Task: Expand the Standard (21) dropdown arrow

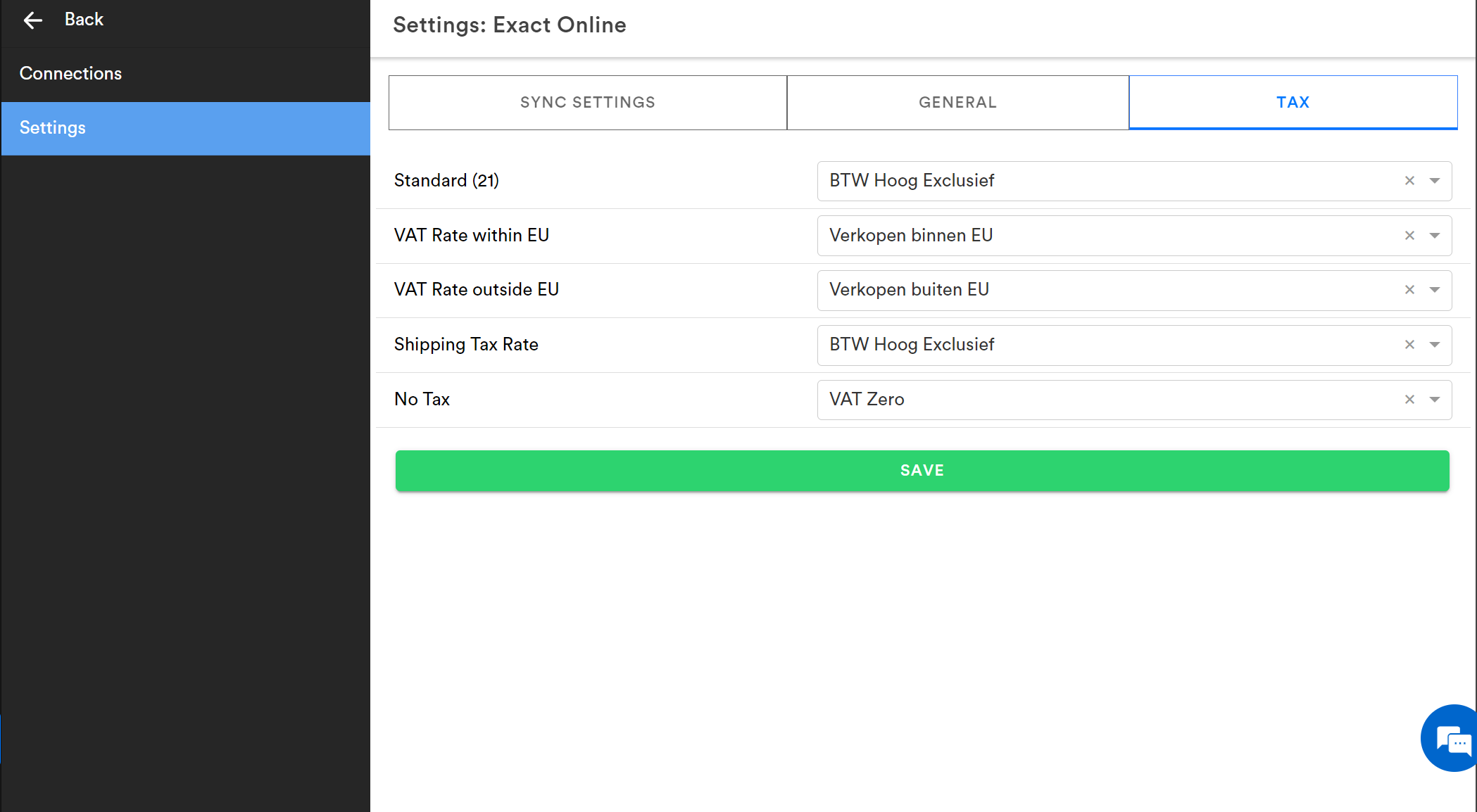Action: [1435, 181]
